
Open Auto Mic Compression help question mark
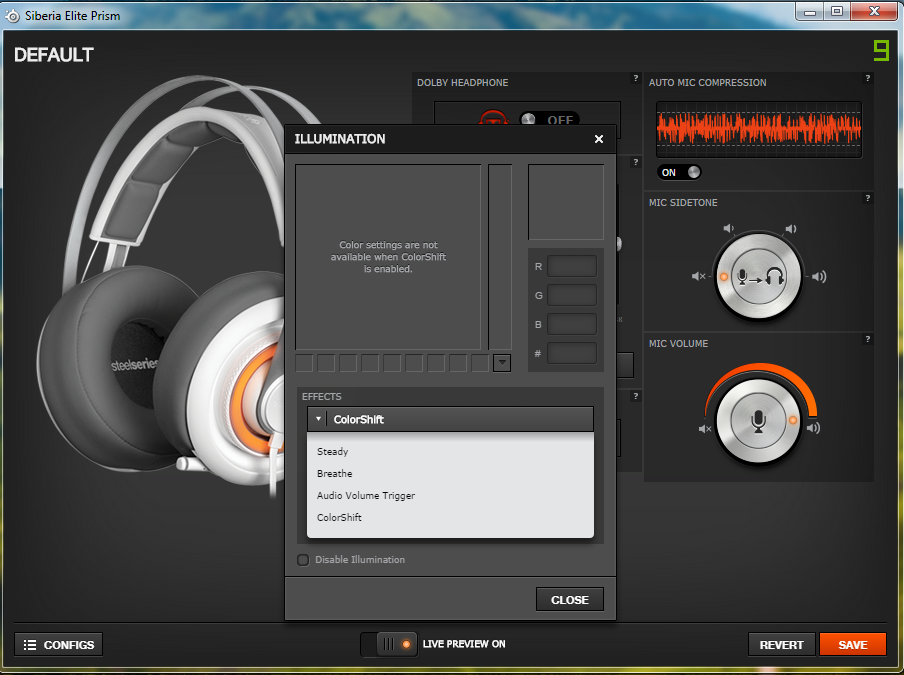[x=867, y=78]
